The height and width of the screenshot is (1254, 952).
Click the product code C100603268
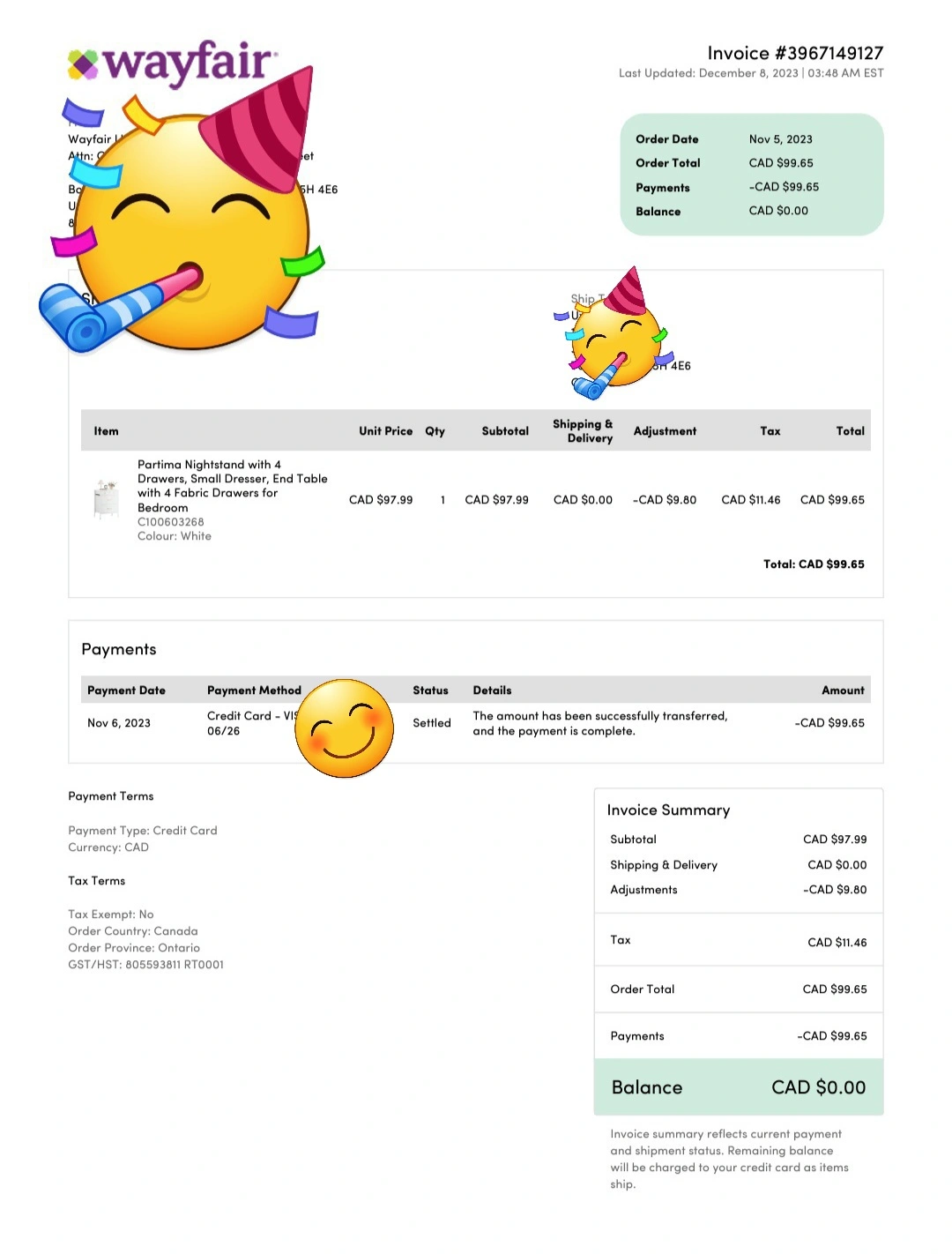(171, 522)
